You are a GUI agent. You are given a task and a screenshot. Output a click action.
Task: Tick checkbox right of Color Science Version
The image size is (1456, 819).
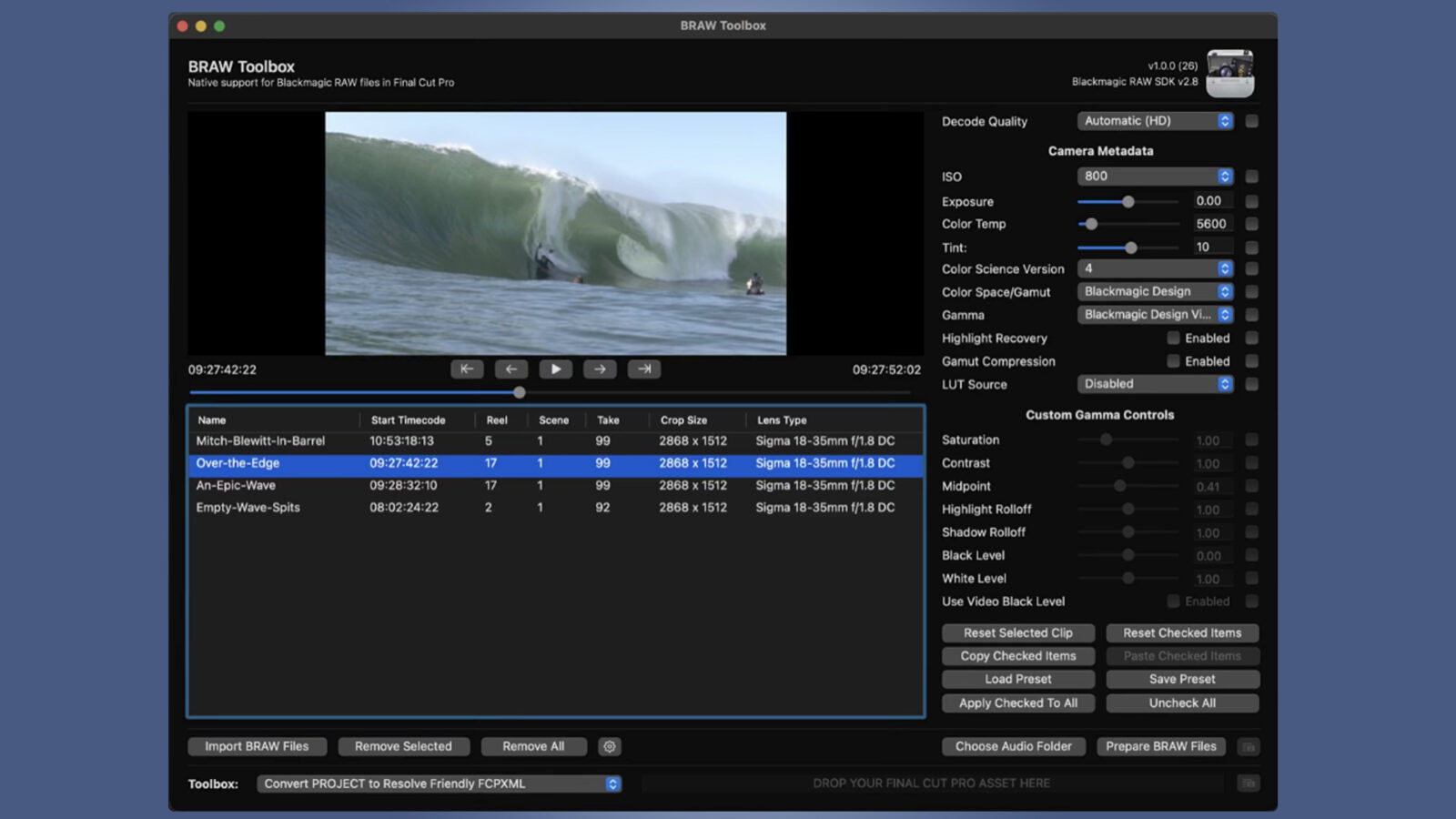[1252, 268]
